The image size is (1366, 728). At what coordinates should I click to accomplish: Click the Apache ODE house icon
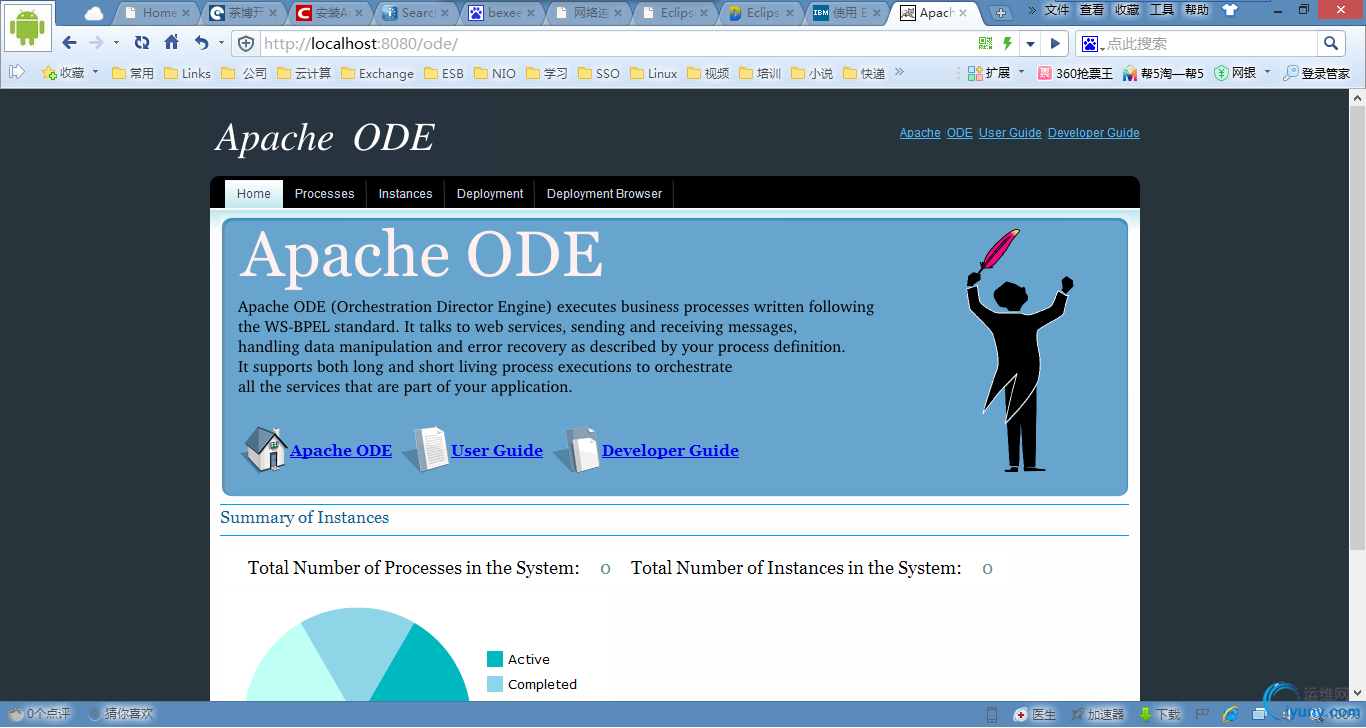pos(264,449)
